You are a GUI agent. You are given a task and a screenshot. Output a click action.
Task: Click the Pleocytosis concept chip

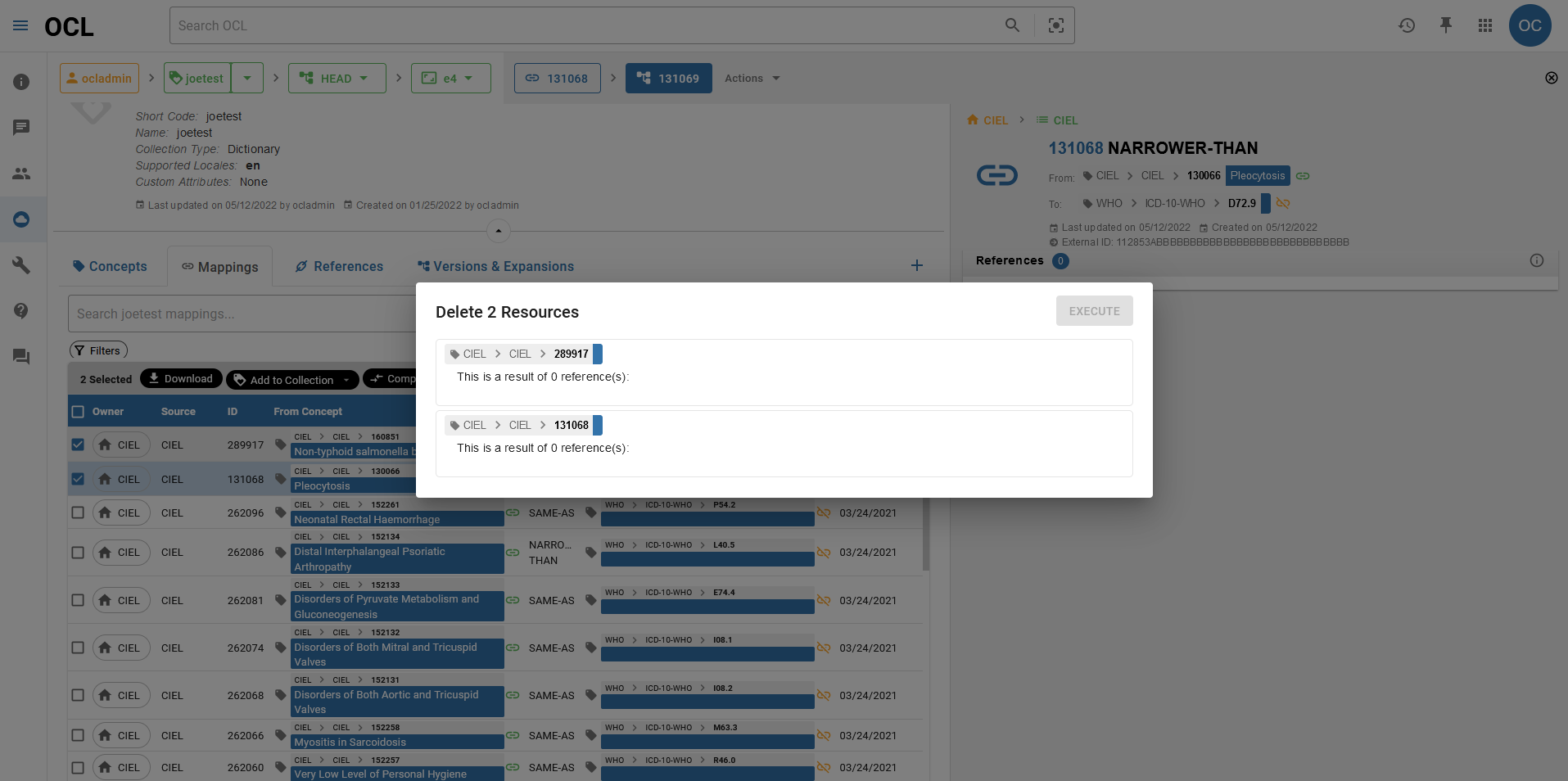pos(1258,175)
